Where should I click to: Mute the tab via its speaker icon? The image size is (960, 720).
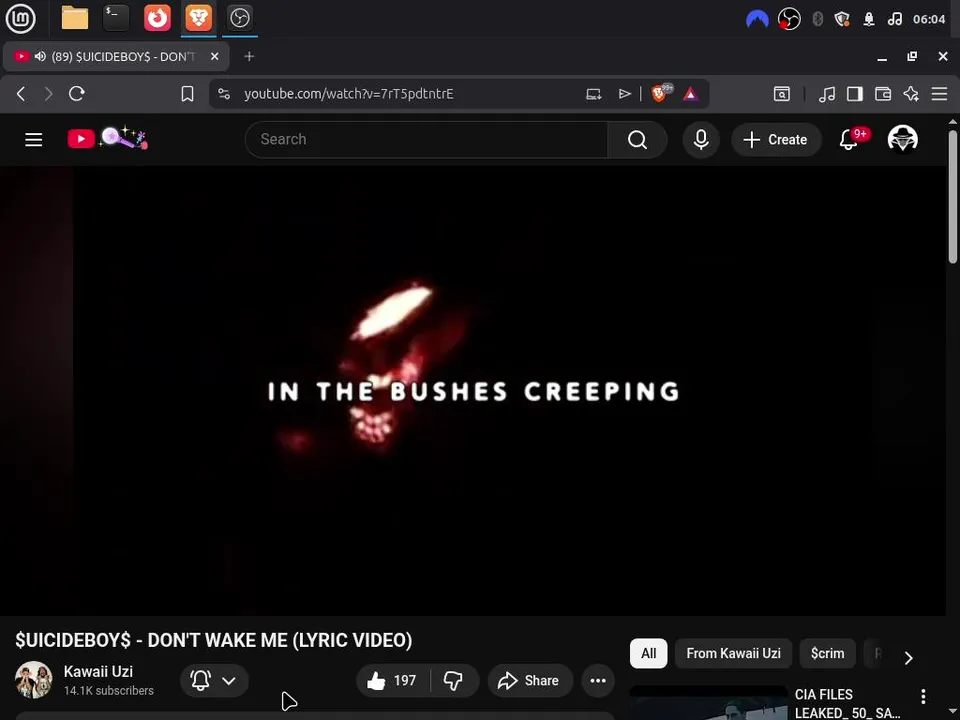tap(40, 56)
